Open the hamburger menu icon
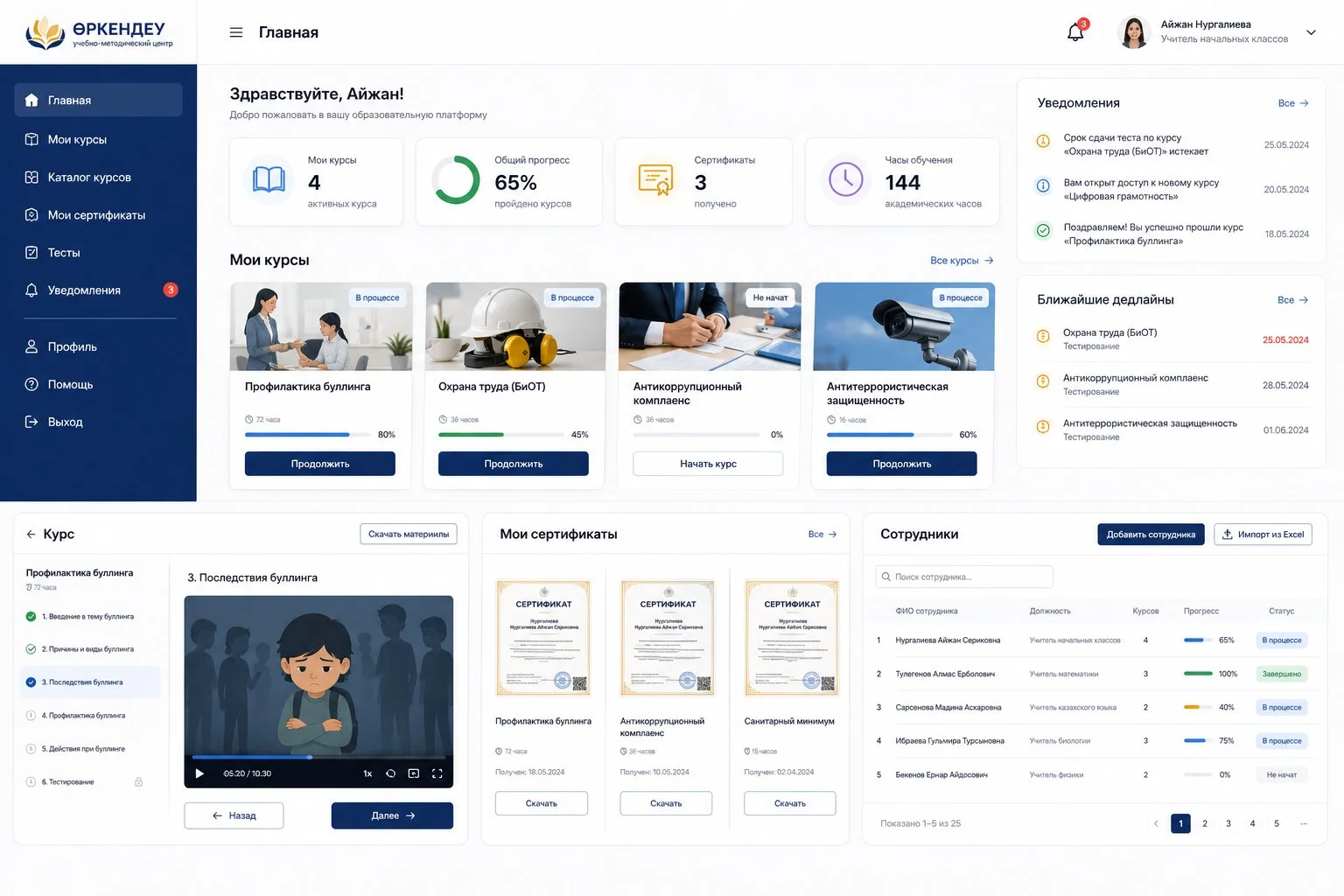The height and width of the screenshot is (896, 1344). coord(235,32)
